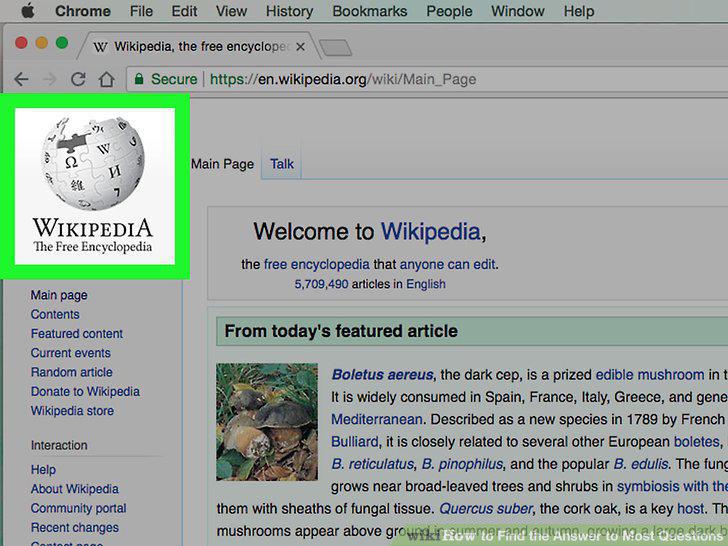This screenshot has width=728, height=546.
Task: Open the 5,709,490 articles count link
Action: click(x=321, y=284)
